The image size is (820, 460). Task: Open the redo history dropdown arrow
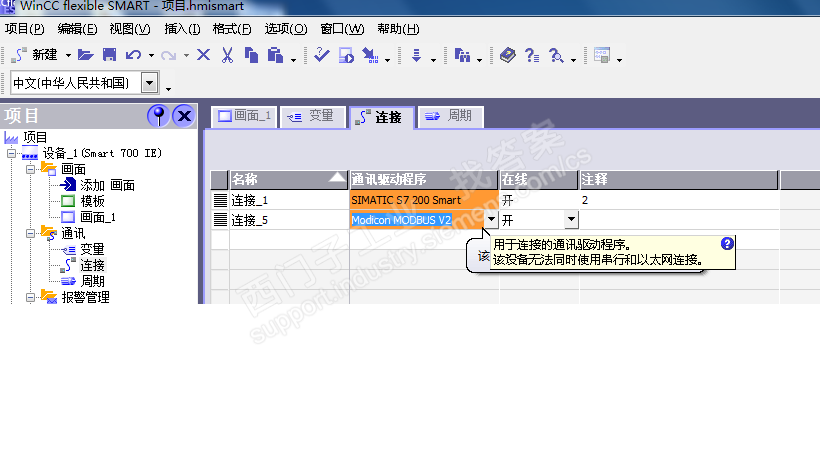(x=186, y=55)
